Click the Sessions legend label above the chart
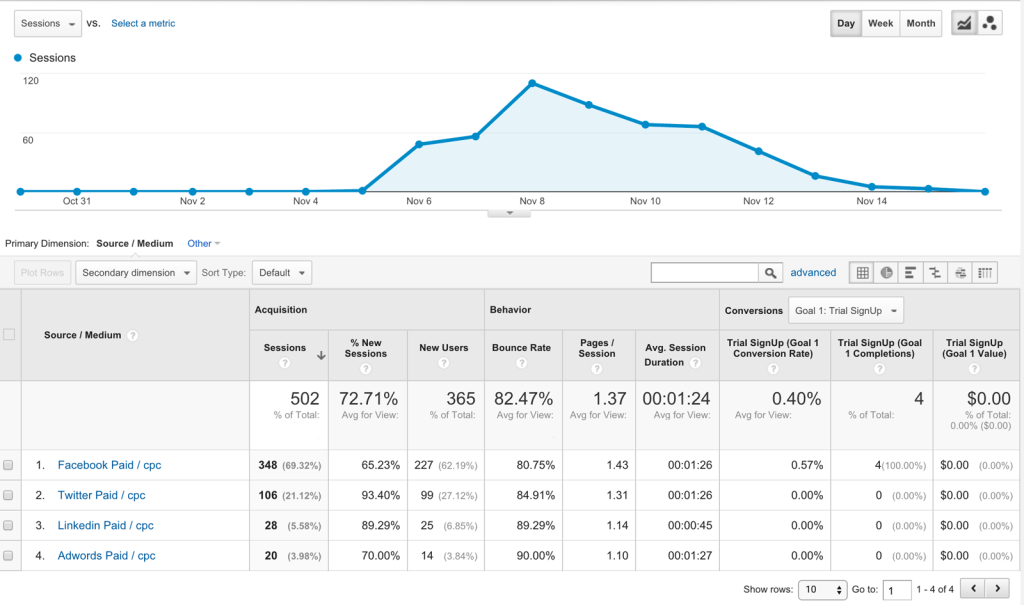 tap(52, 57)
